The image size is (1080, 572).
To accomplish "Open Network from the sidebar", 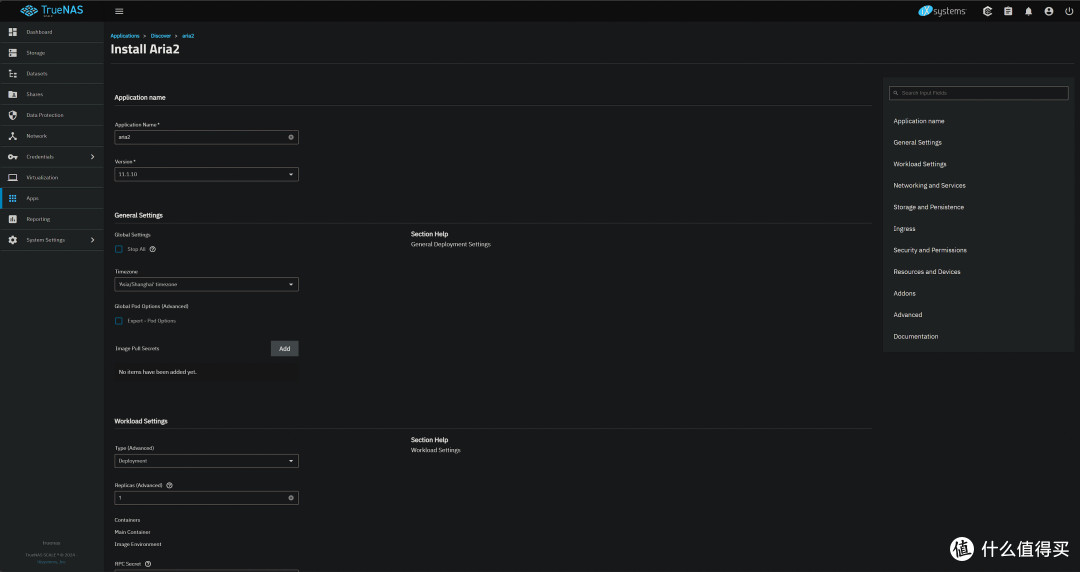I will point(52,136).
